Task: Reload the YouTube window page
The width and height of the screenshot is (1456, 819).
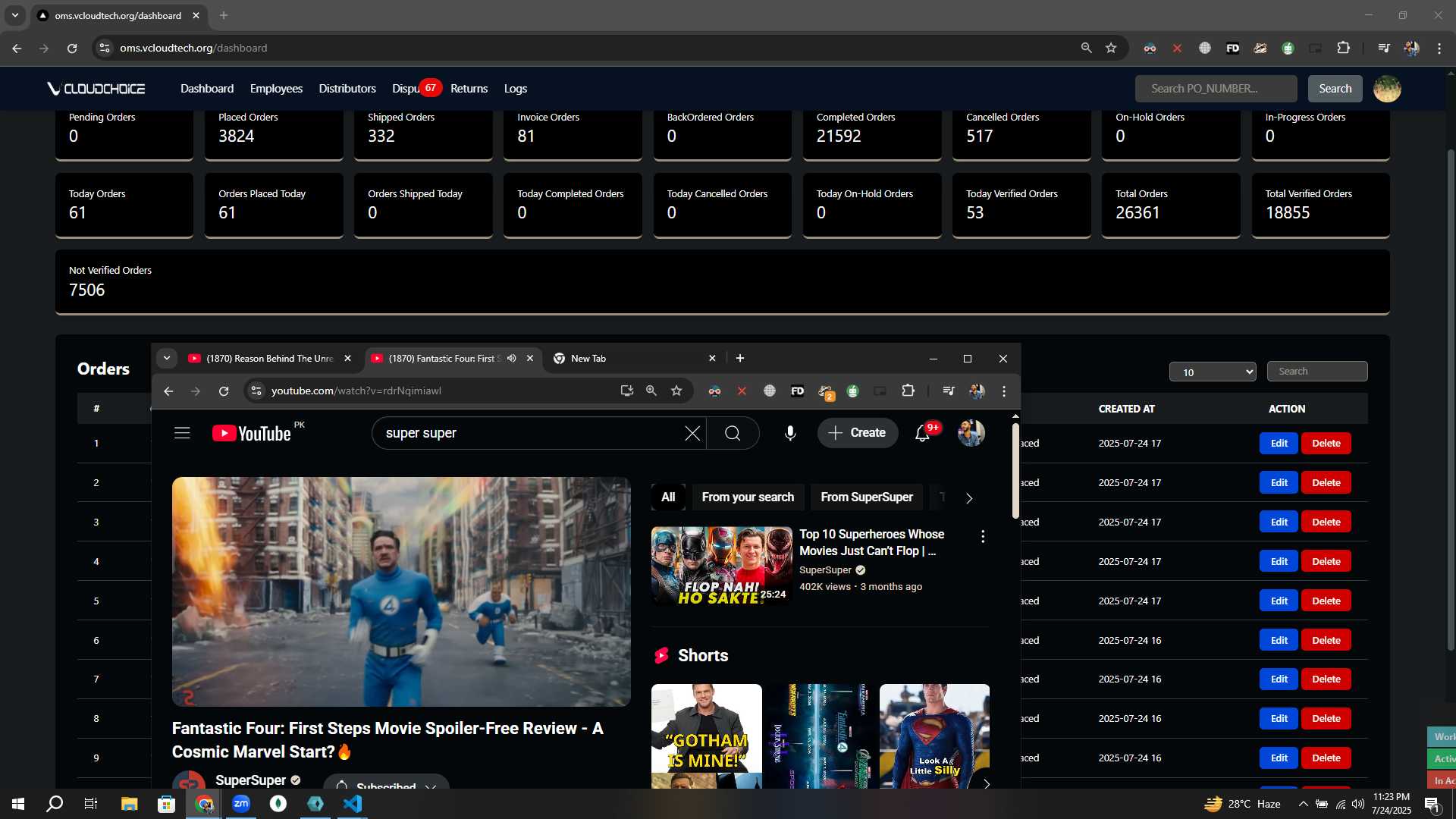Action: [224, 391]
